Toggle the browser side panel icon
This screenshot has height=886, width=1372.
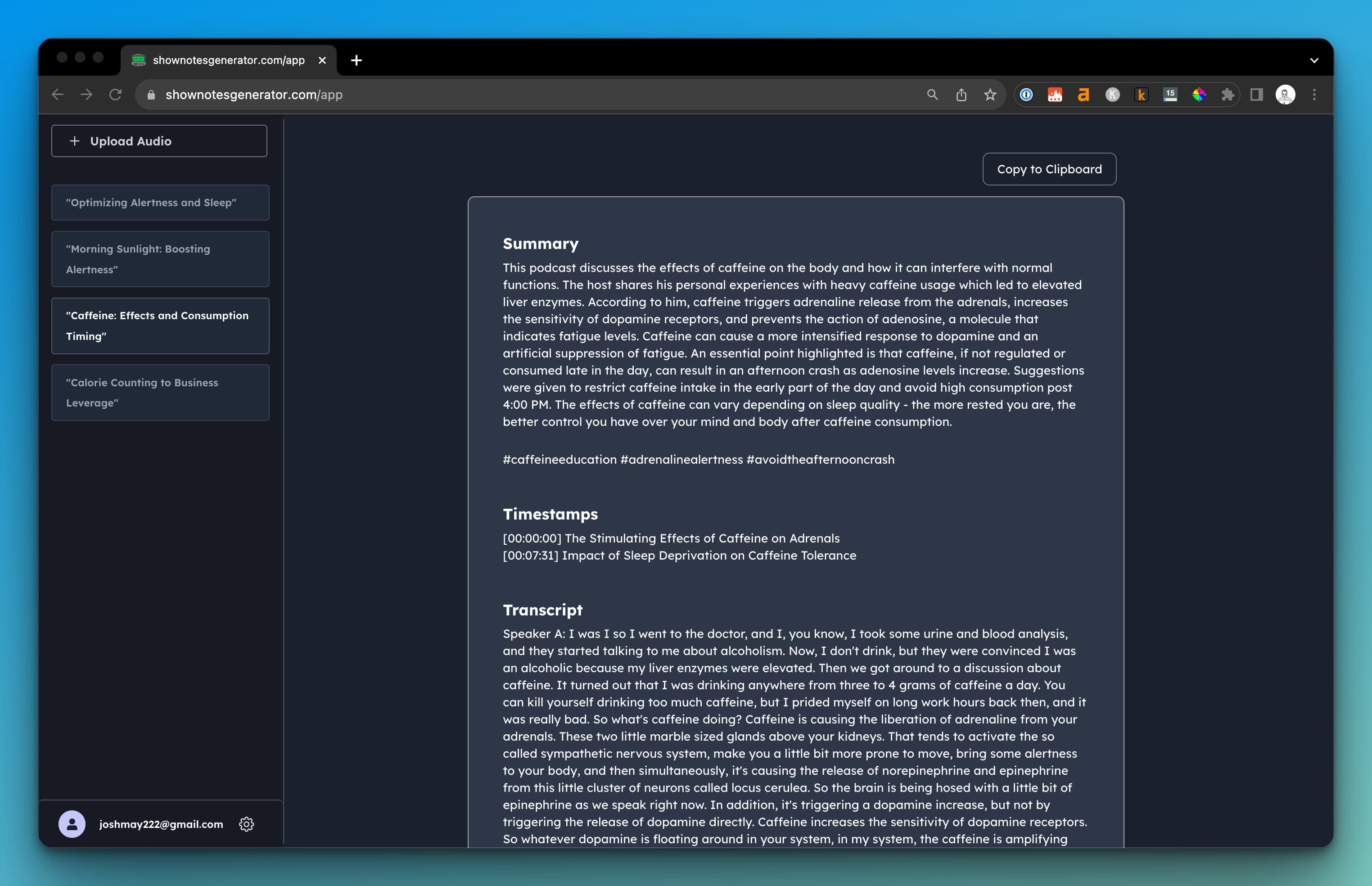(x=1256, y=95)
